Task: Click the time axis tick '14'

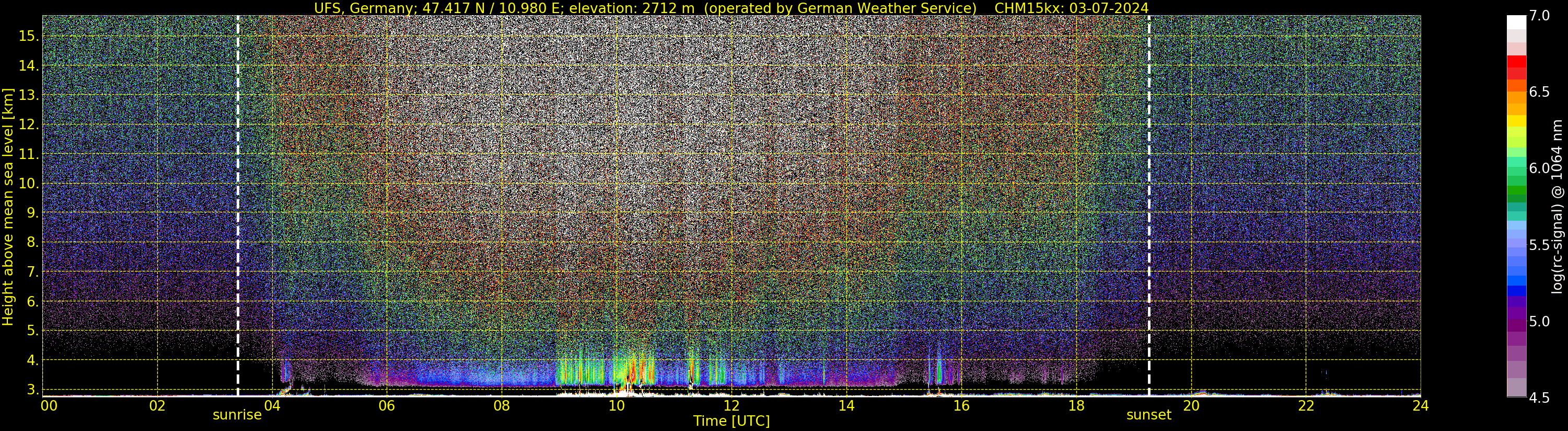Action: point(846,405)
